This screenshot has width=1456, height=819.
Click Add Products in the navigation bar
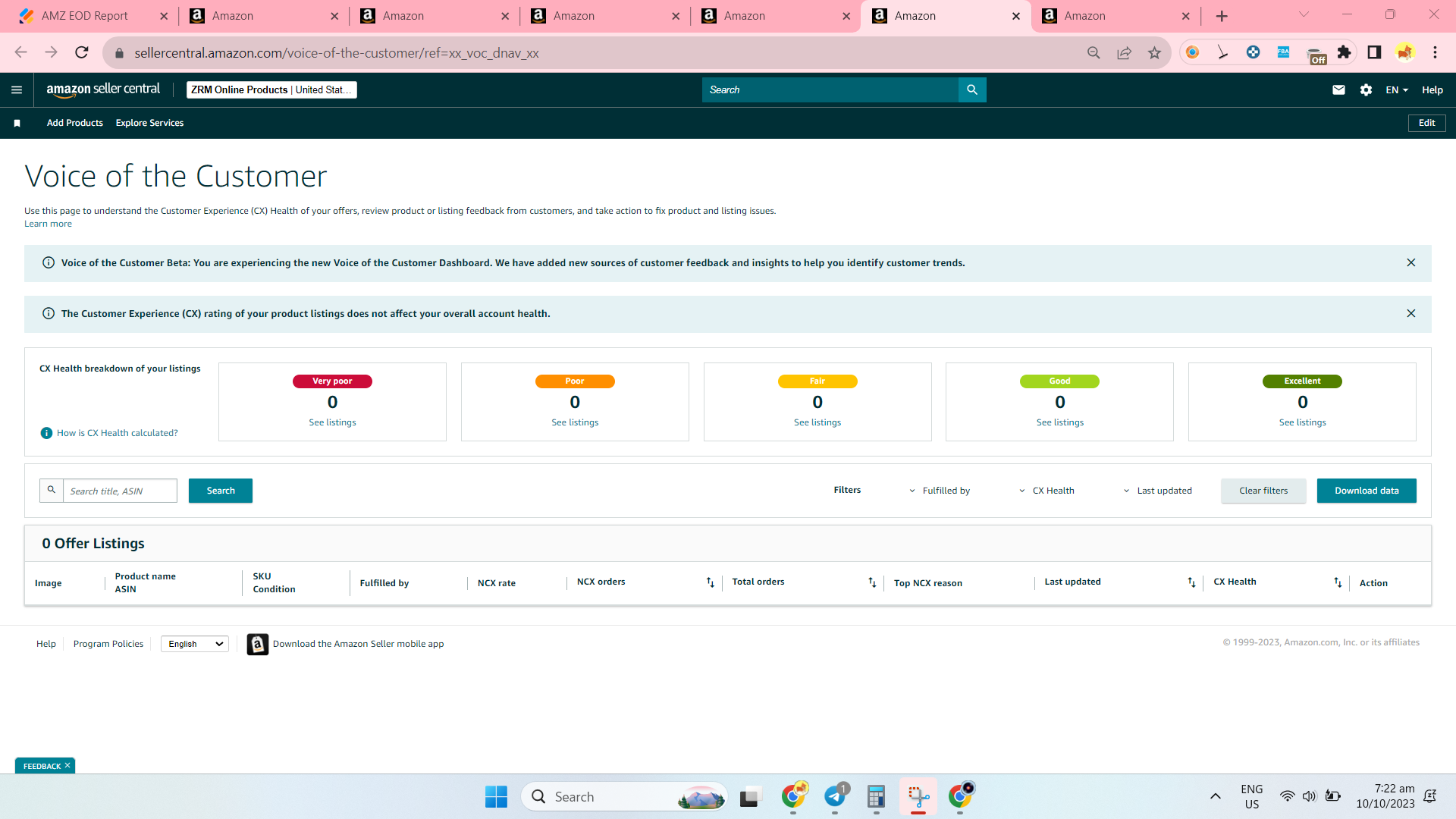75,123
